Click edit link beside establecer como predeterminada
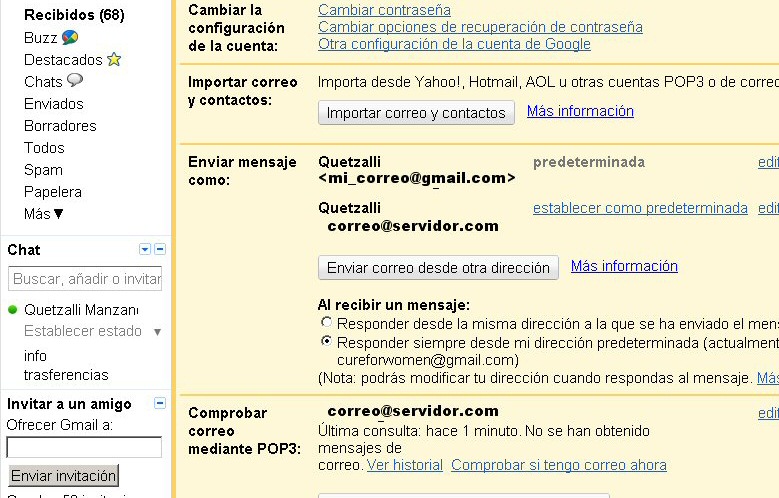Screen dimensions: 779x498 pyautogui.click(x=768, y=208)
